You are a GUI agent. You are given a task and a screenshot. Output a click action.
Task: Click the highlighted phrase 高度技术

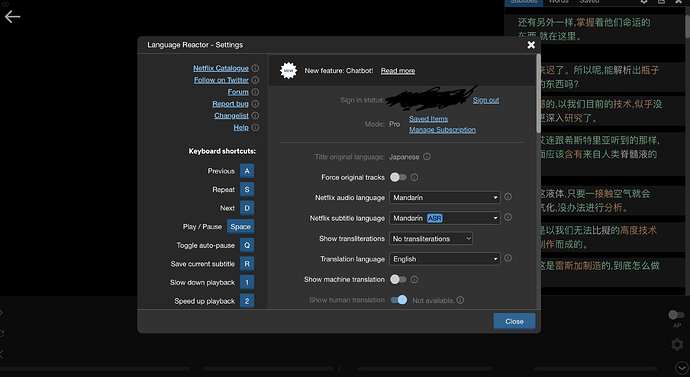(638, 230)
